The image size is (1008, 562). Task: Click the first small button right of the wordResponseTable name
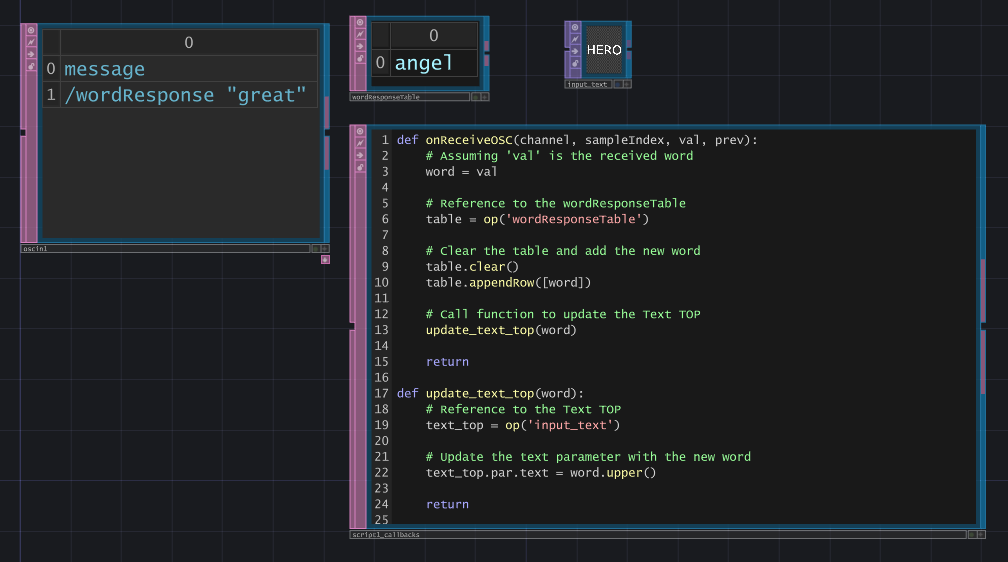[474, 98]
